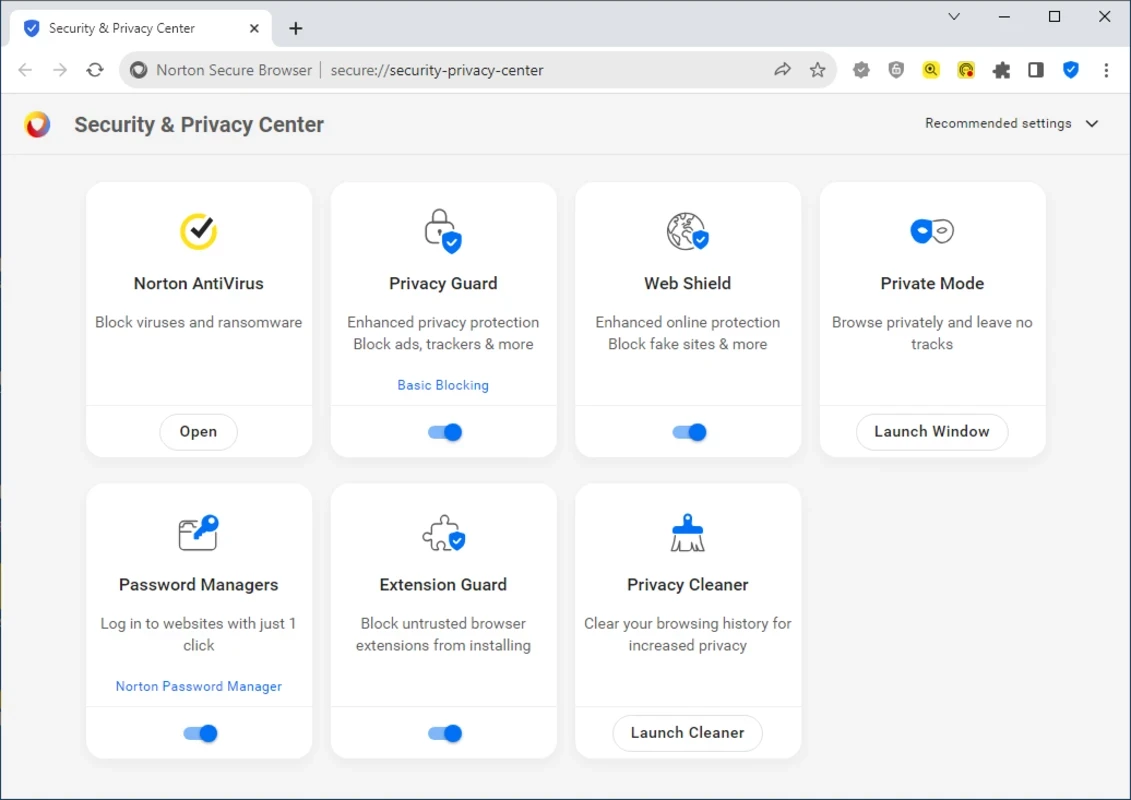
Task: Toggle the Password Managers switch
Action: pos(200,733)
